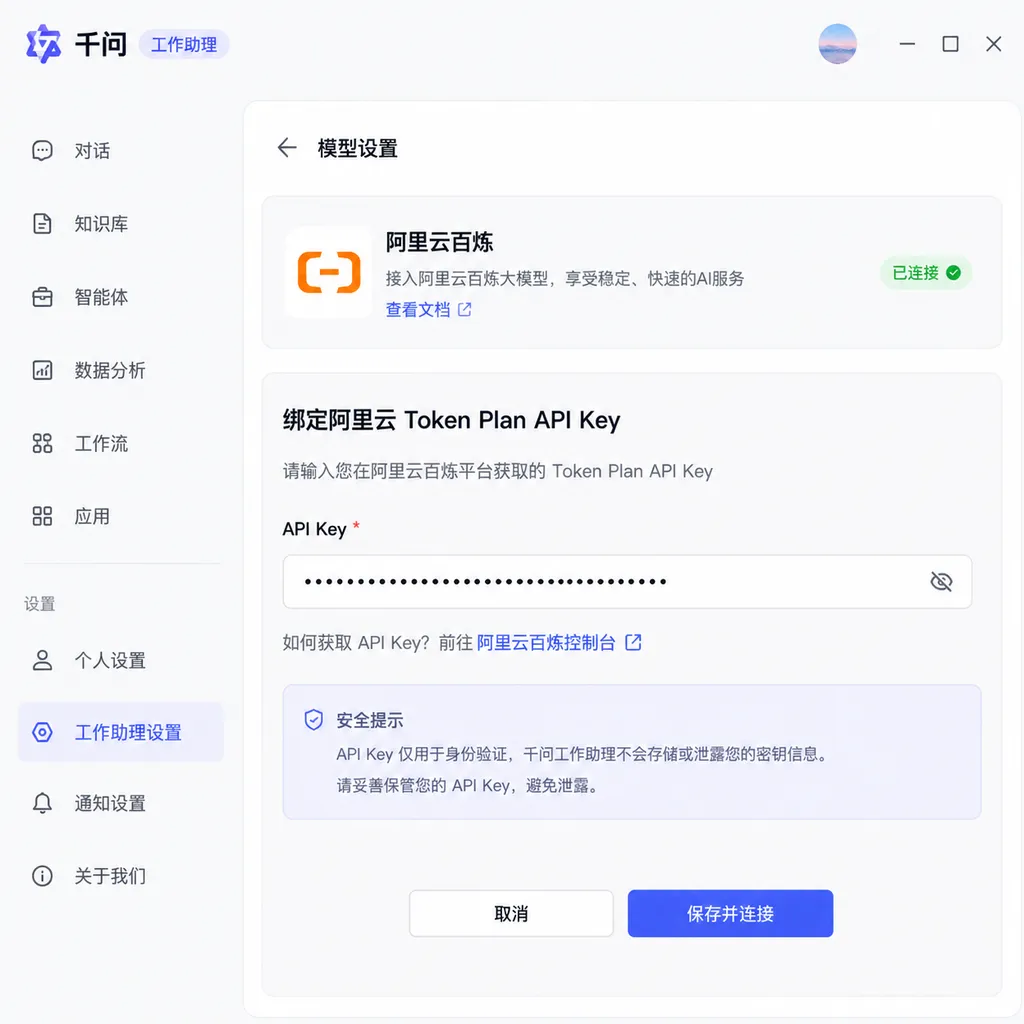The image size is (1024, 1024).
Task: Click the 千问 app name text
Action: pos(101,44)
